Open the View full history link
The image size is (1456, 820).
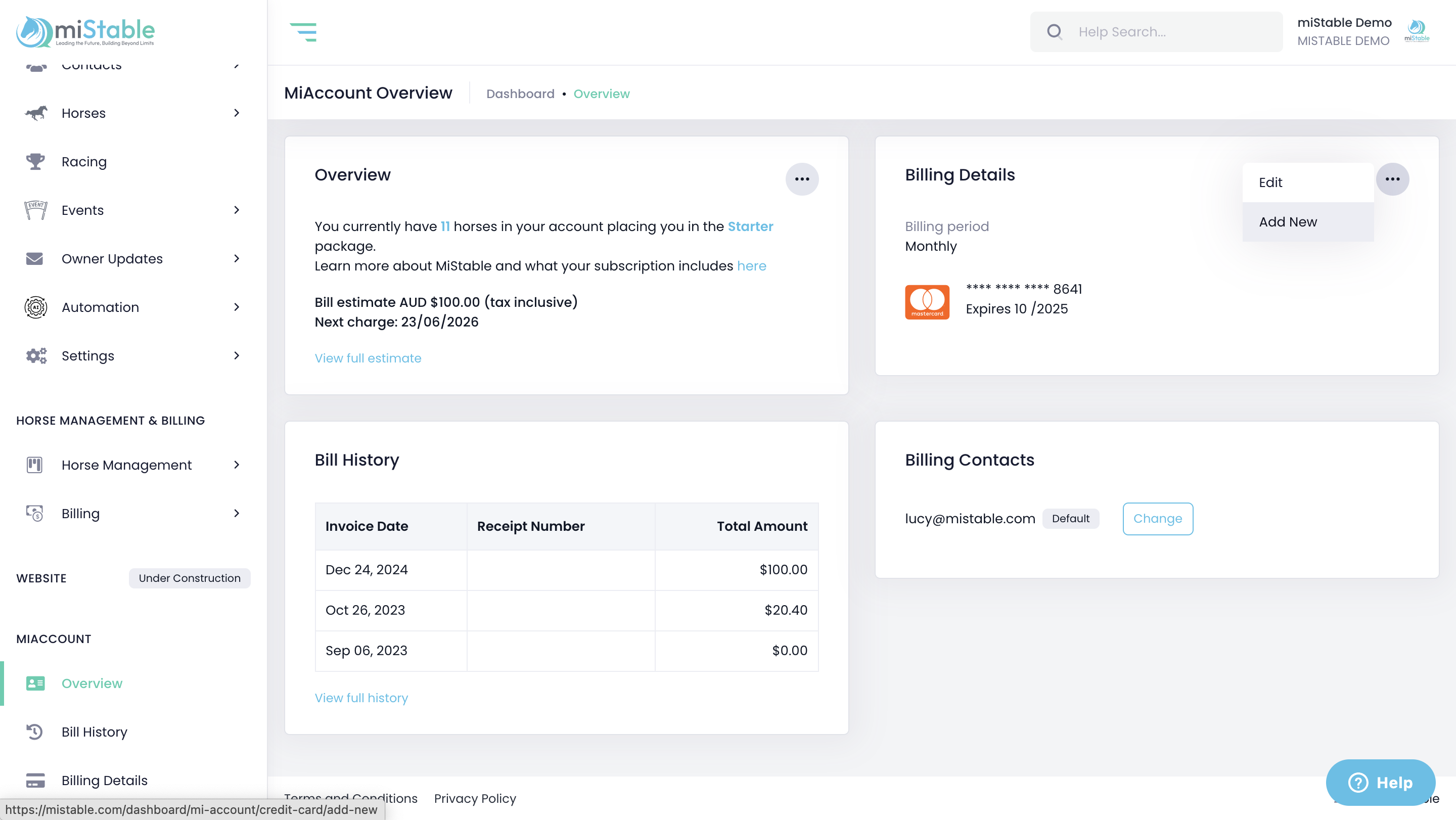pos(360,698)
